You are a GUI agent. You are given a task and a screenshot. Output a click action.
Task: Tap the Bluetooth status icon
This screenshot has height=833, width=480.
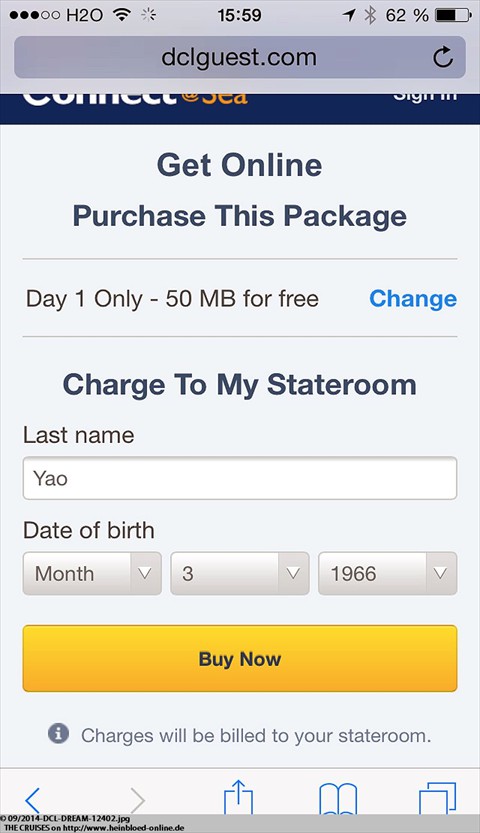370,15
